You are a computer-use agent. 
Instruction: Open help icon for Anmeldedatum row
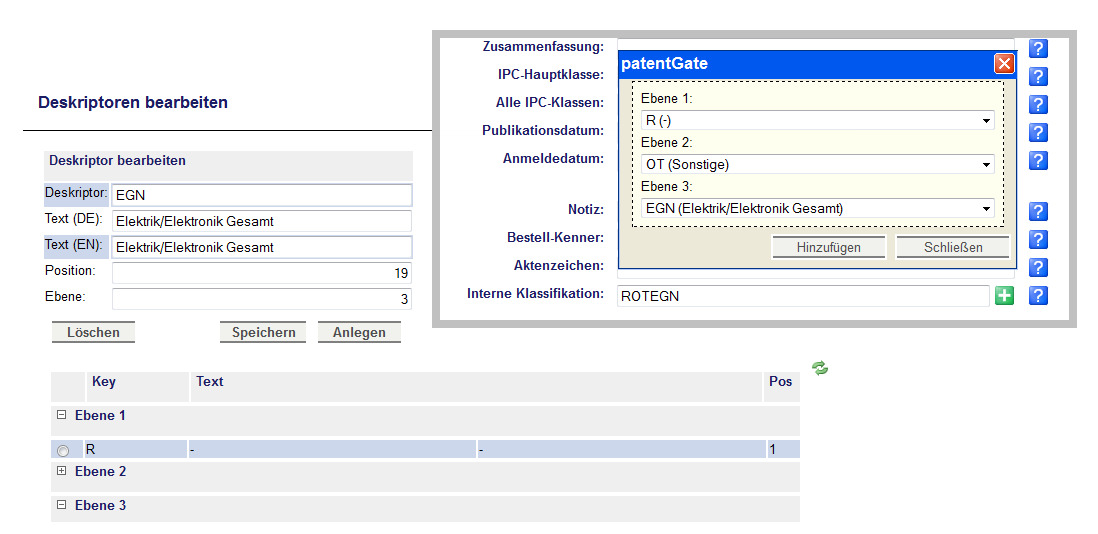[1038, 160]
